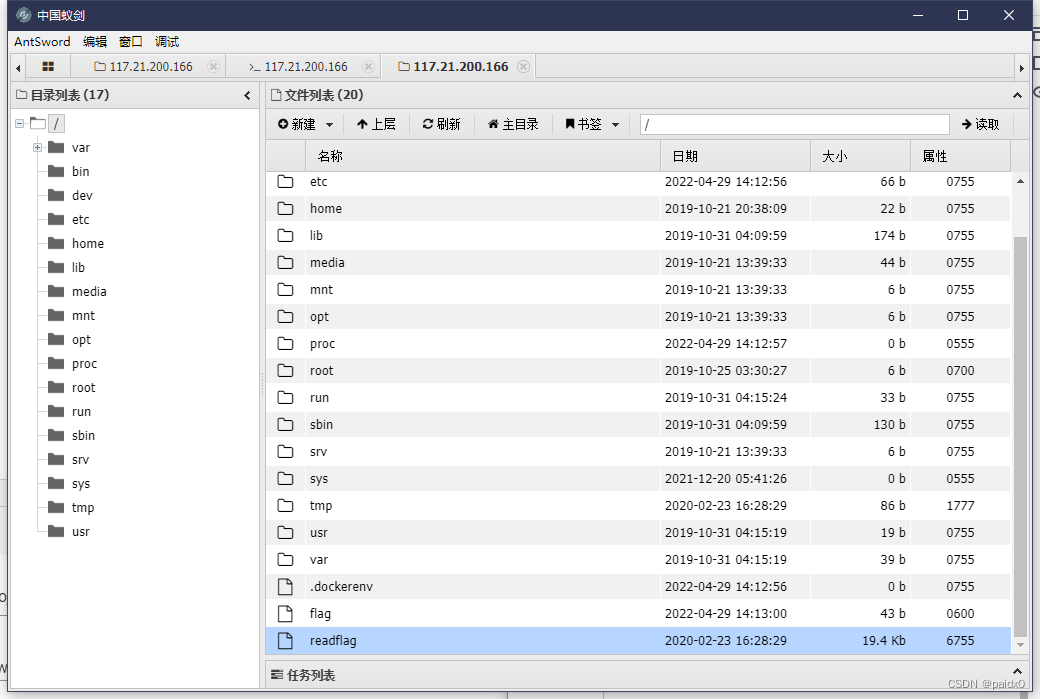Click the .dockerenv file icon
1040x699 pixels.
tap(285, 586)
